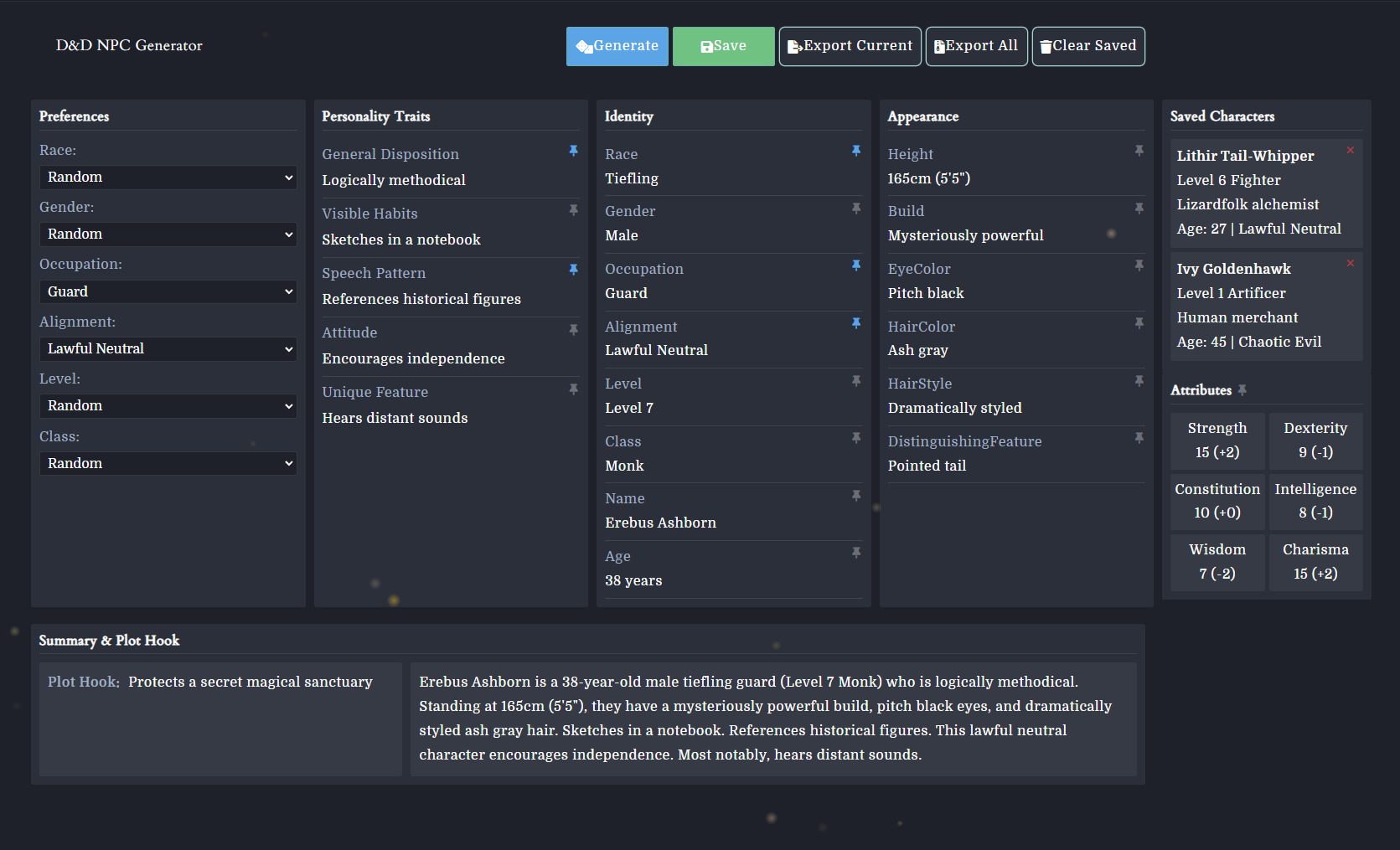The height and width of the screenshot is (850, 1400).
Task: Toggle the Race pin in Identity
Action: pos(856,151)
